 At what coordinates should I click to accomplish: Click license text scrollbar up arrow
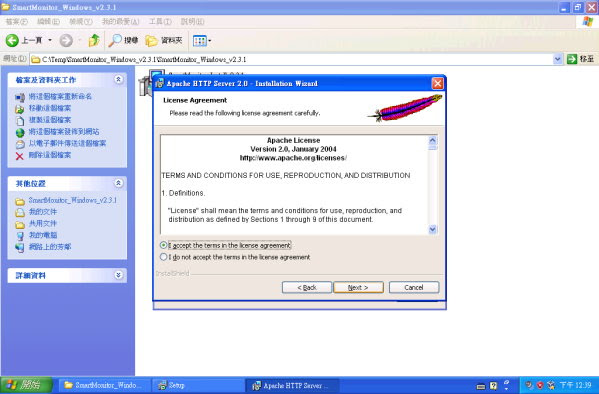(432, 140)
